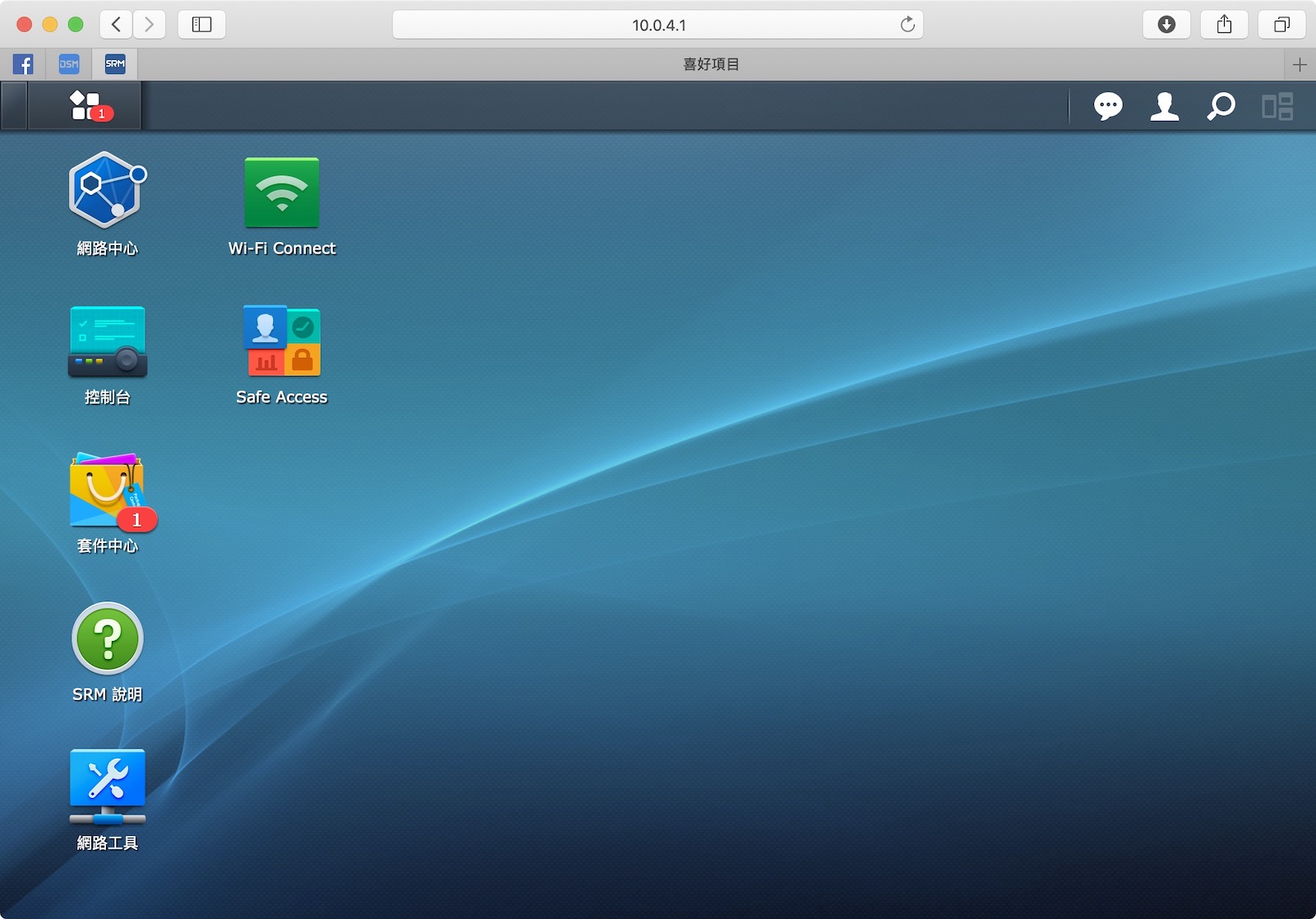1316x919 pixels.
Task: Toggle the widgets panel icon
Action: 1277,106
